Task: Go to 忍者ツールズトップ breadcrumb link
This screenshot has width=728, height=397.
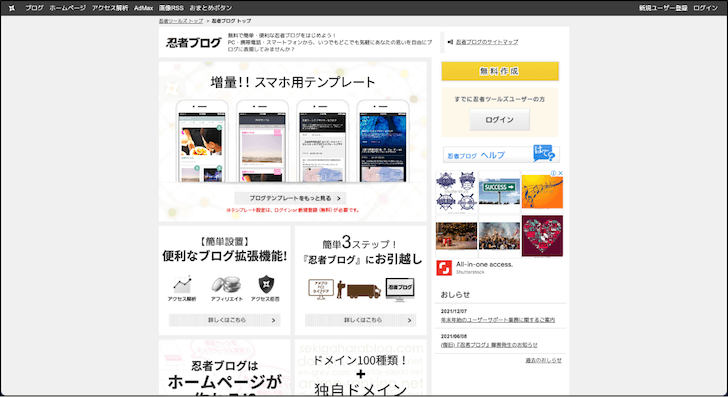Action: pyautogui.click(x=181, y=21)
